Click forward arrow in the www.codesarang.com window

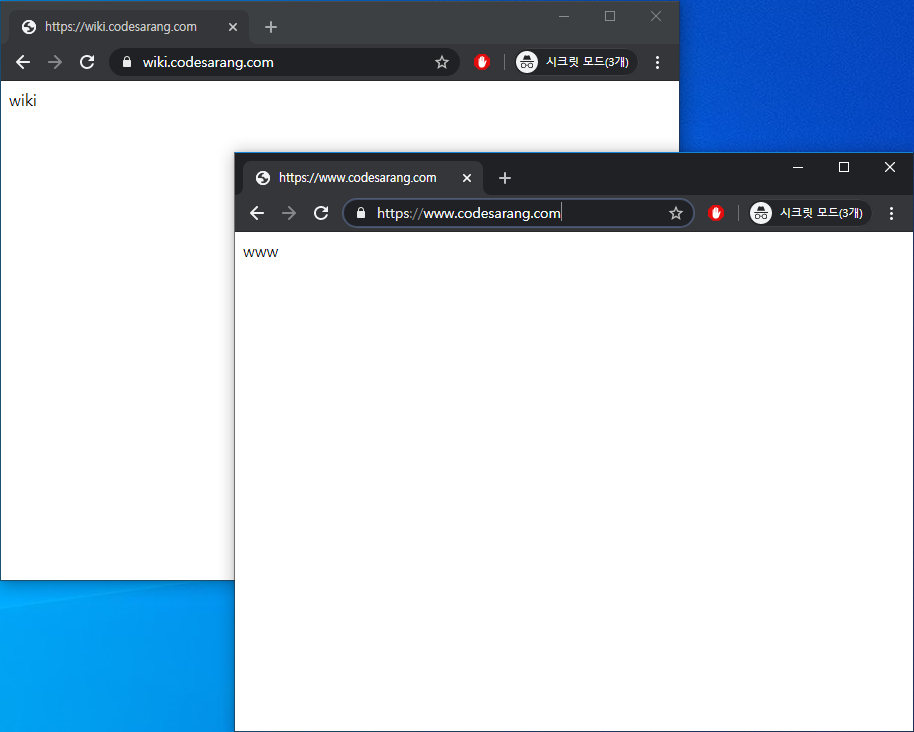tap(289, 213)
